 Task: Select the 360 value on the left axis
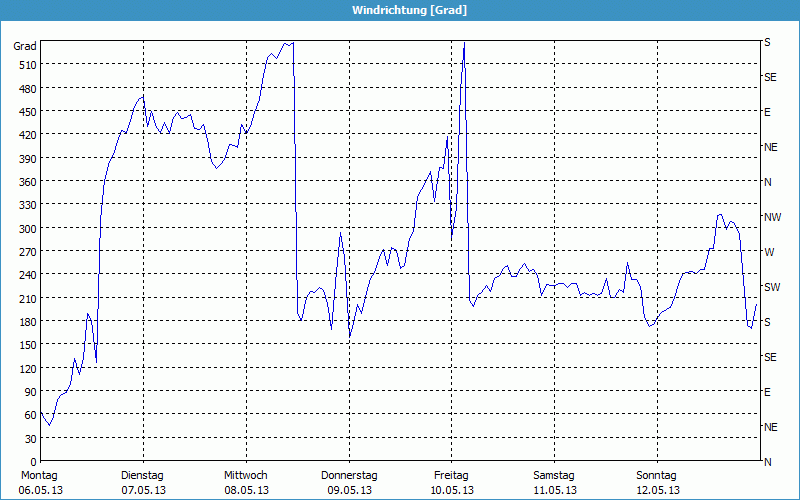26,182
